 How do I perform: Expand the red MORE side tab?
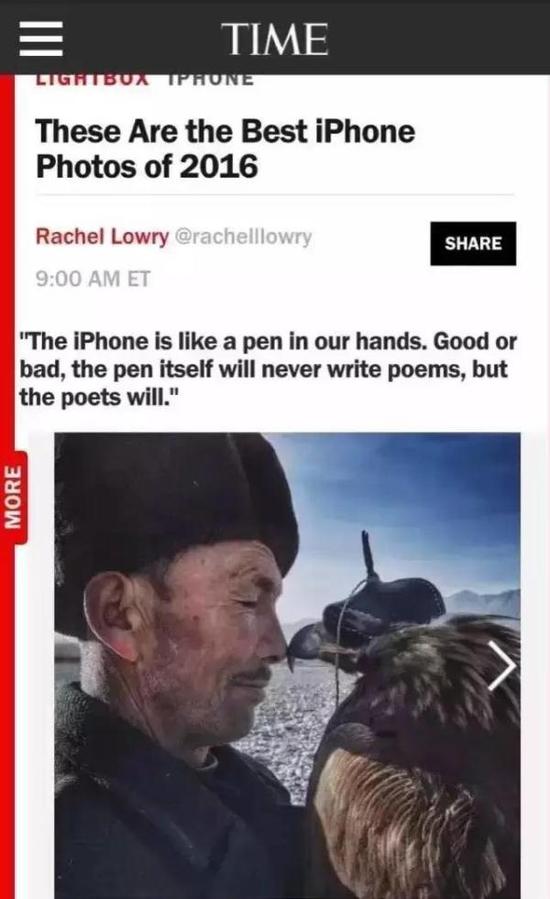(x=13, y=498)
